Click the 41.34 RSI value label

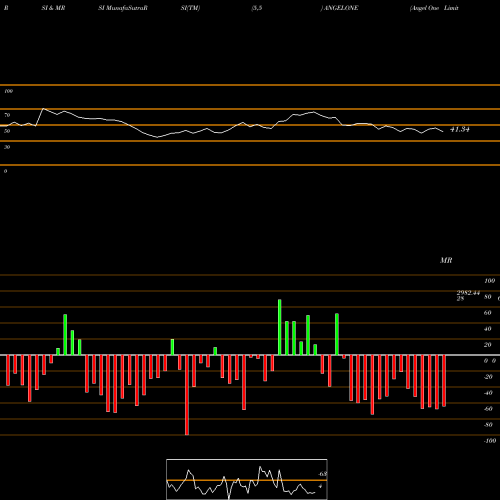(460, 130)
